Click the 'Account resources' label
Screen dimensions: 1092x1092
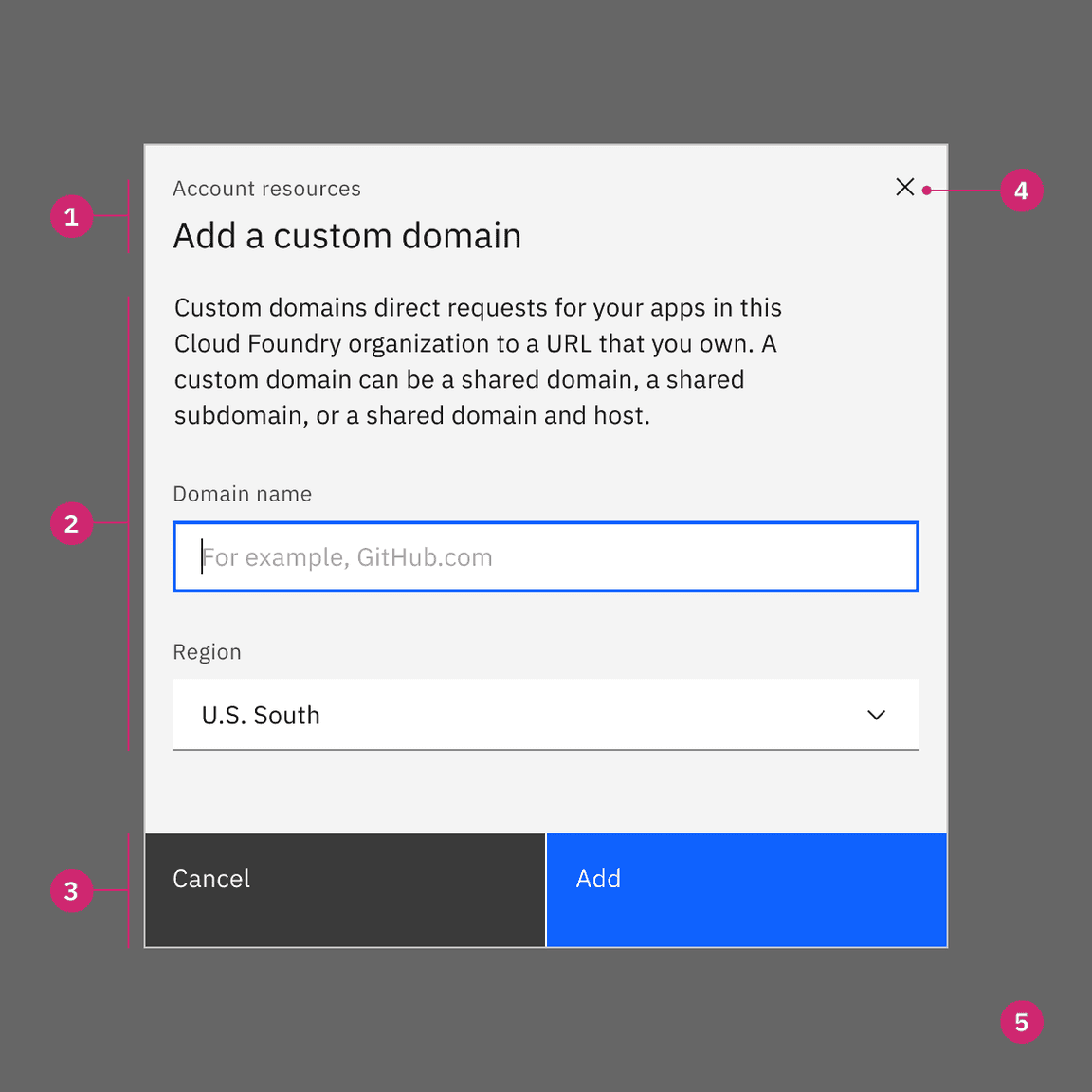(266, 190)
